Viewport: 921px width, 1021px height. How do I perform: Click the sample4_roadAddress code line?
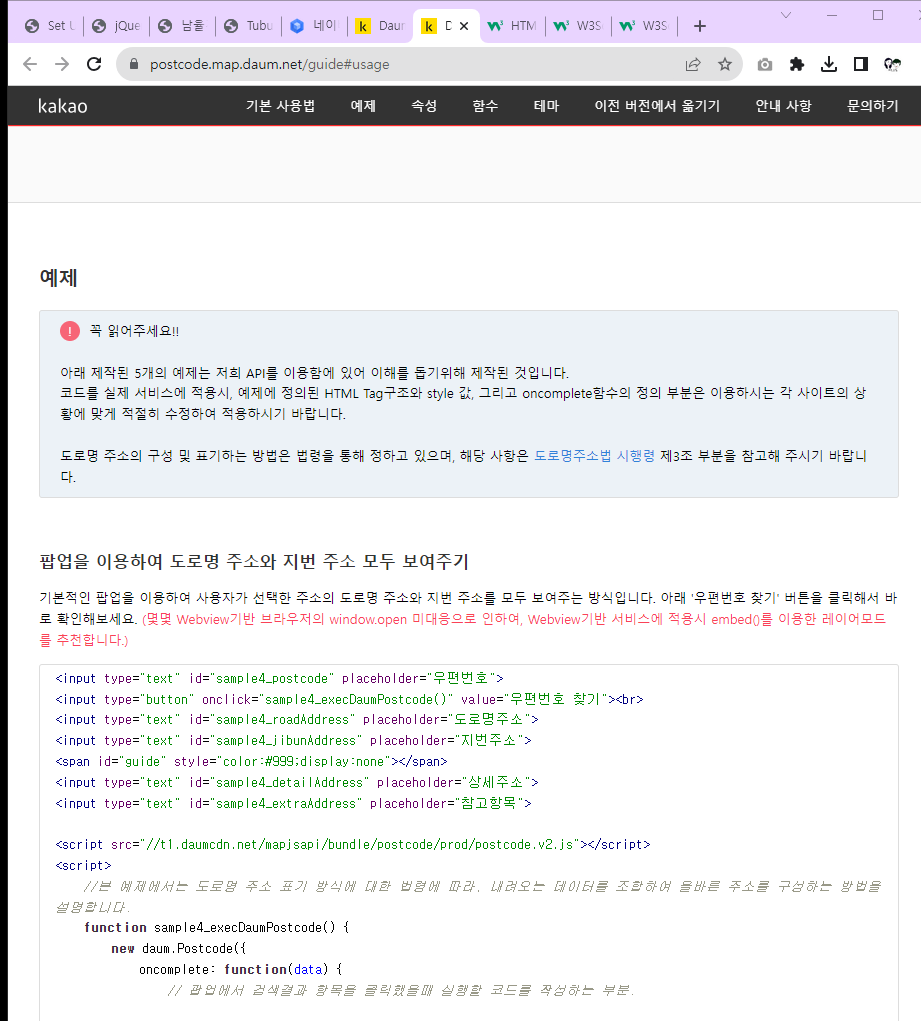(297, 720)
